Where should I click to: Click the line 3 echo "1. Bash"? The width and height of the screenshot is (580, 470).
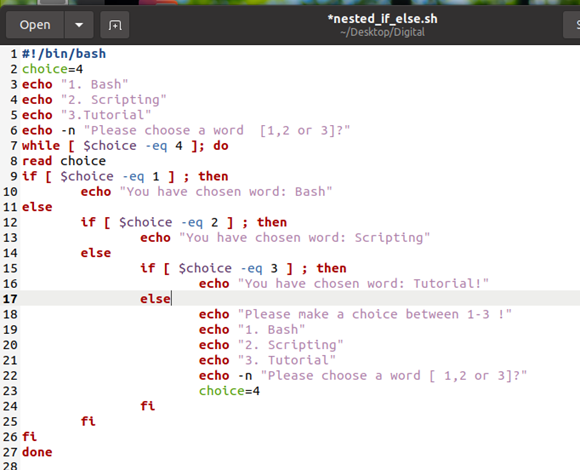[x=75, y=84]
